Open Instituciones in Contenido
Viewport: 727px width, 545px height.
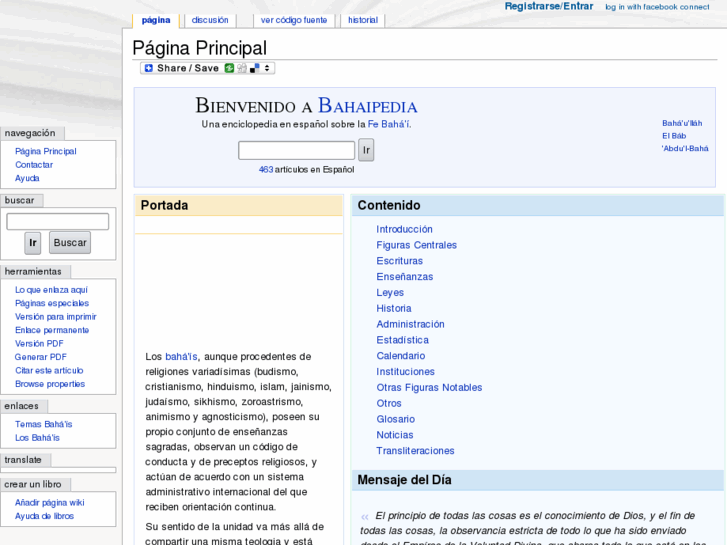coord(405,372)
